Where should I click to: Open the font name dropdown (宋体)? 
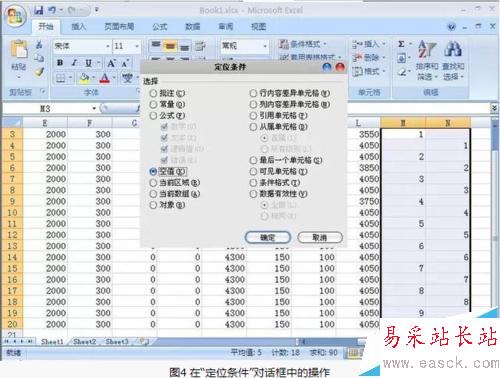point(108,46)
